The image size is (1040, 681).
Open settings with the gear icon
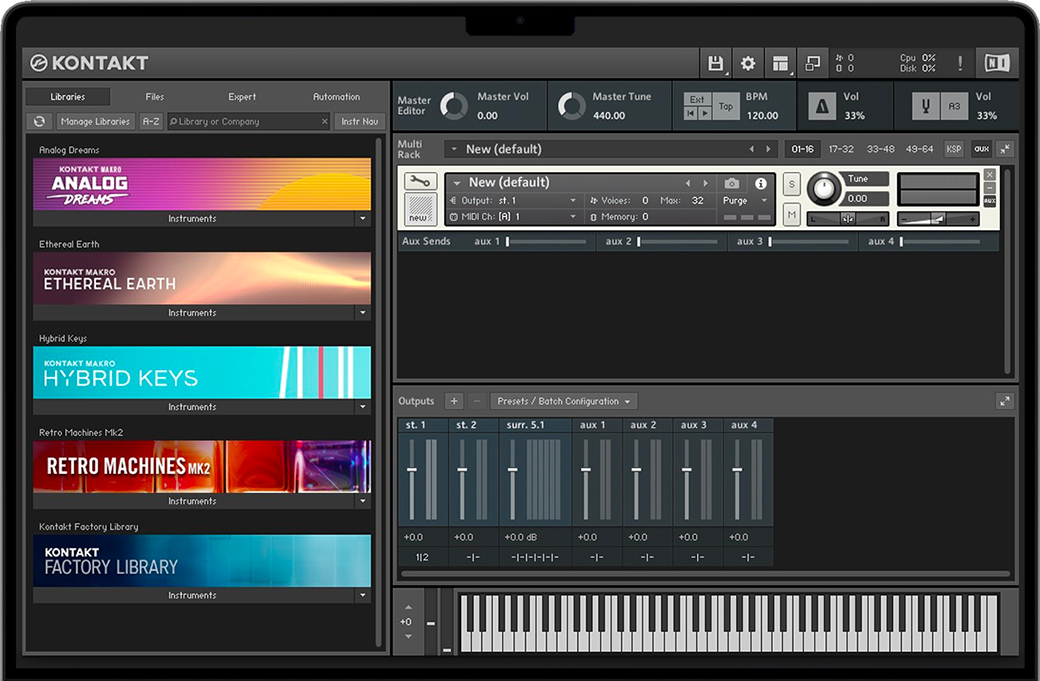click(748, 63)
